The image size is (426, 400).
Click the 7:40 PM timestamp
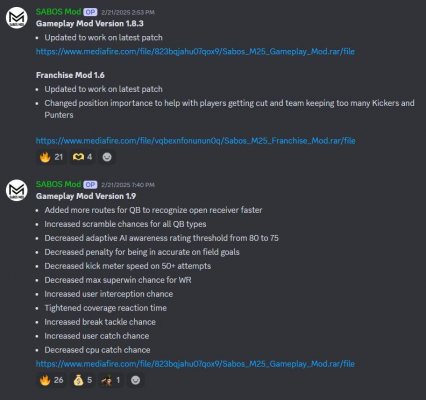pos(128,185)
